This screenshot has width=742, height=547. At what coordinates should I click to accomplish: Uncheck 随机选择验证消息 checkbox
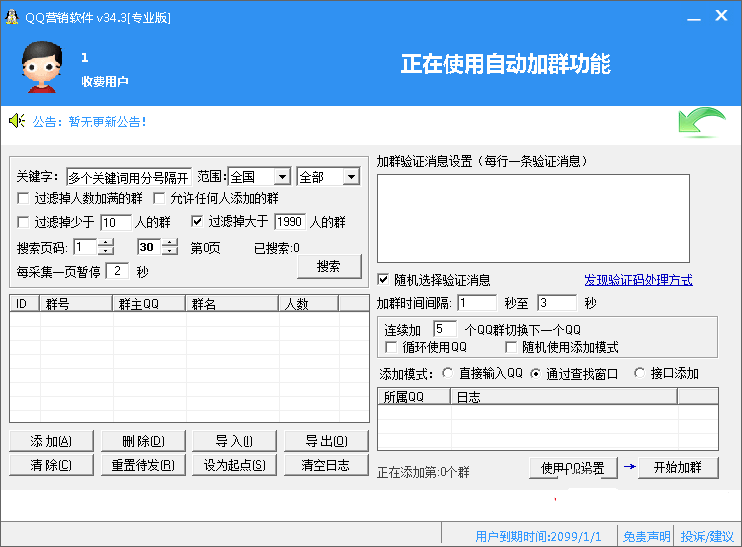[x=383, y=280]
